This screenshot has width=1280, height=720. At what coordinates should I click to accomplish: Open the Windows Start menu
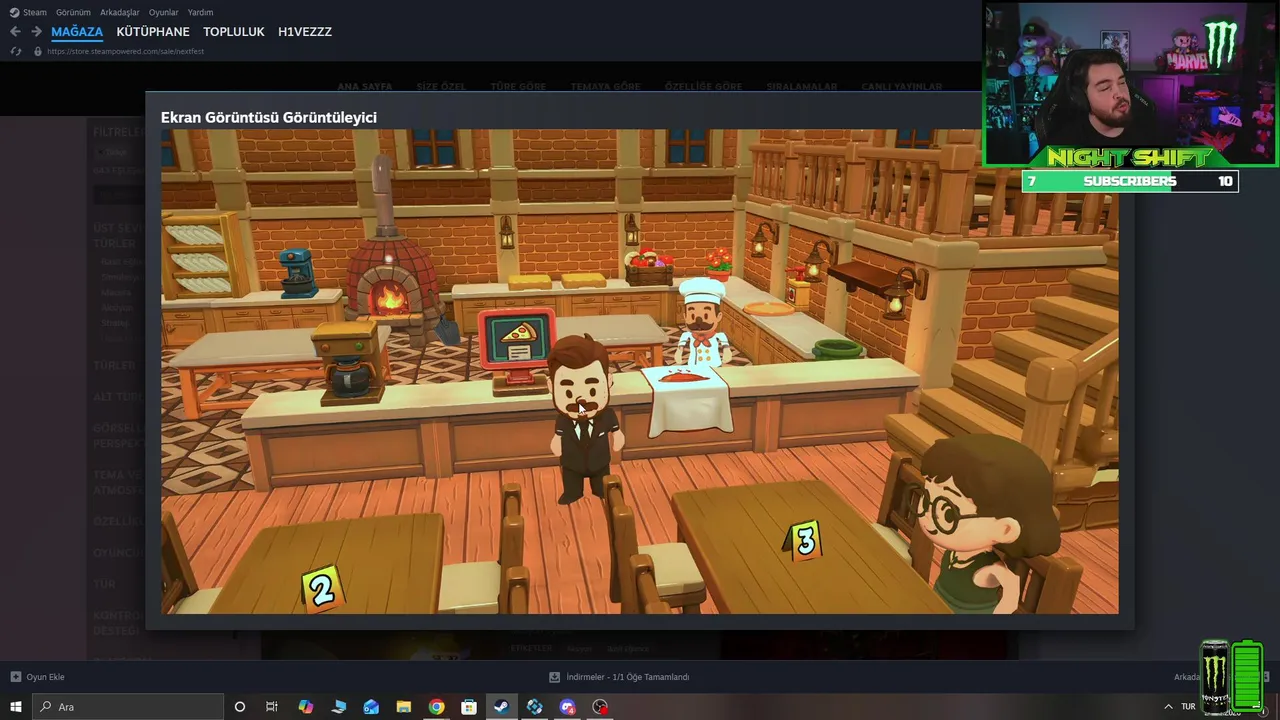(x=16, y=707)
